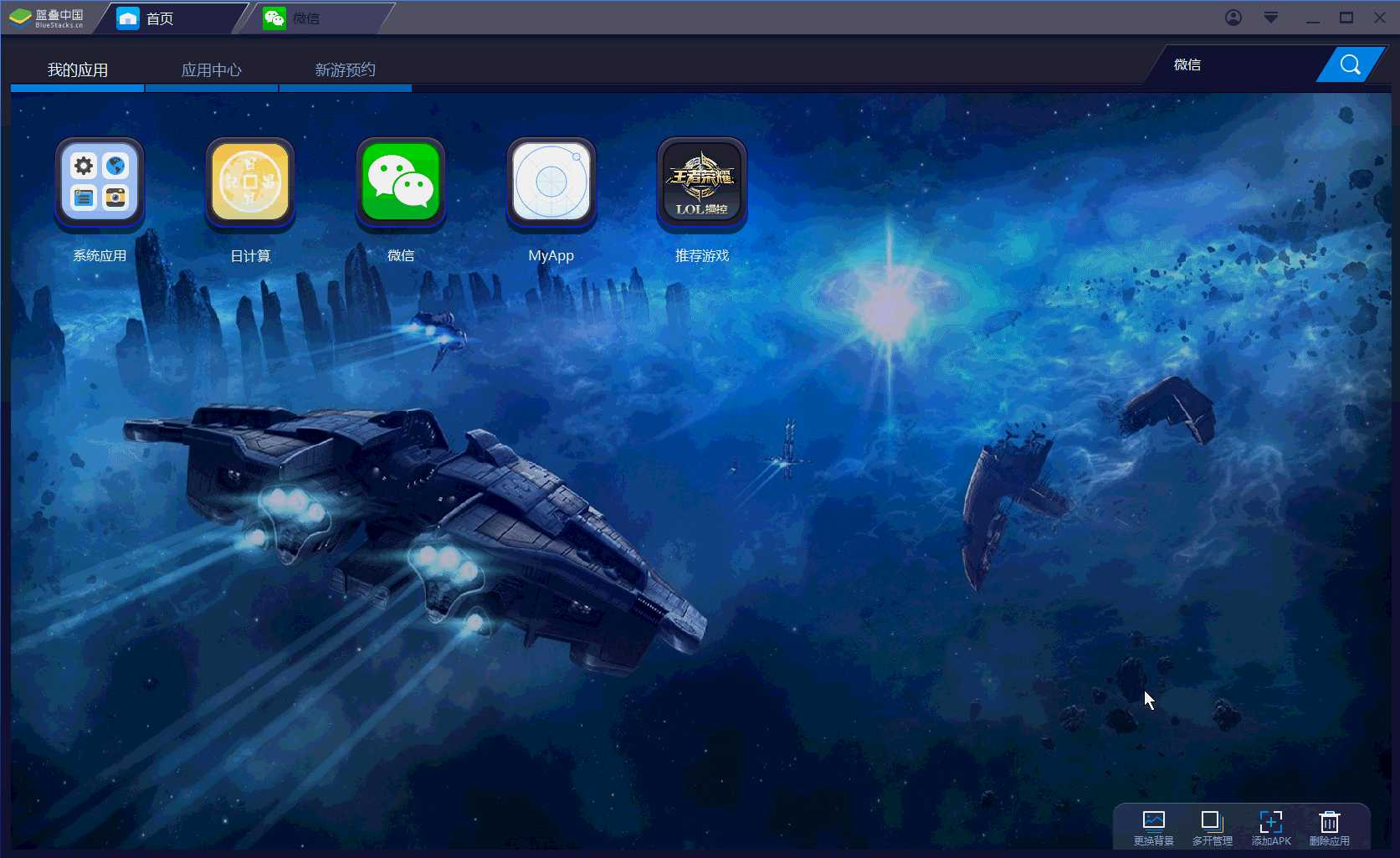Close the BlueStacks window
Image resolution: width=1400 pixels, height=858 pixels.
[x=1380, y=18]
